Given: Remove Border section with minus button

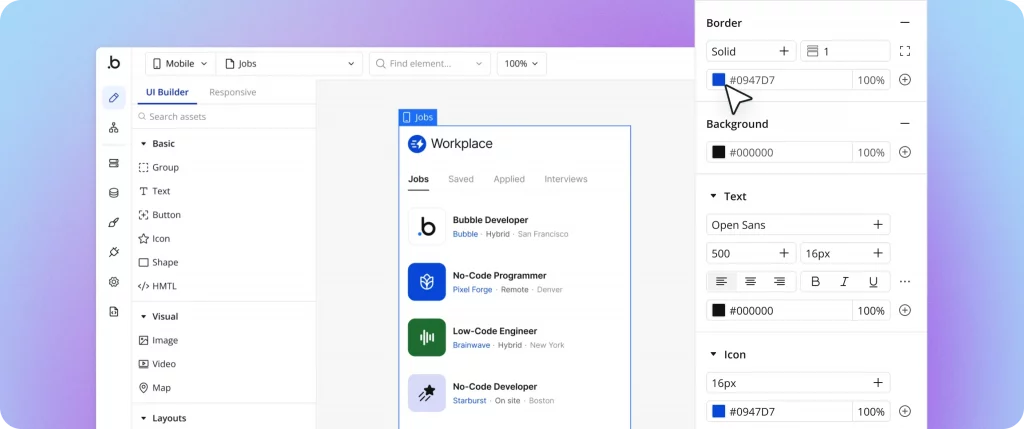Looking at the screenshot, I should (x=904, y=23).
